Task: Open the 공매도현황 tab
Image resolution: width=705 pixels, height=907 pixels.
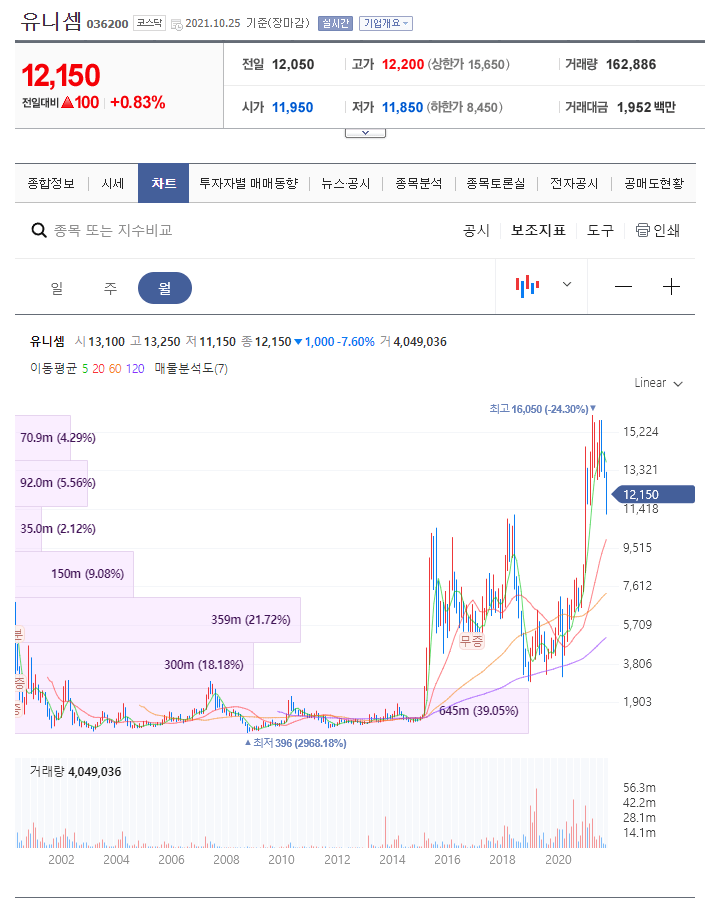Action: pos(654,183)
